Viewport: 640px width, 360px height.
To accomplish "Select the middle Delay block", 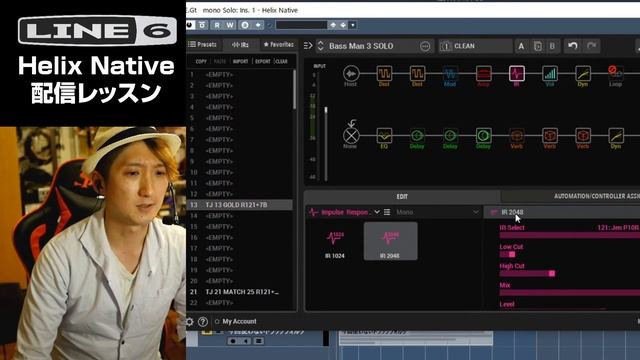I will (450, 136).
